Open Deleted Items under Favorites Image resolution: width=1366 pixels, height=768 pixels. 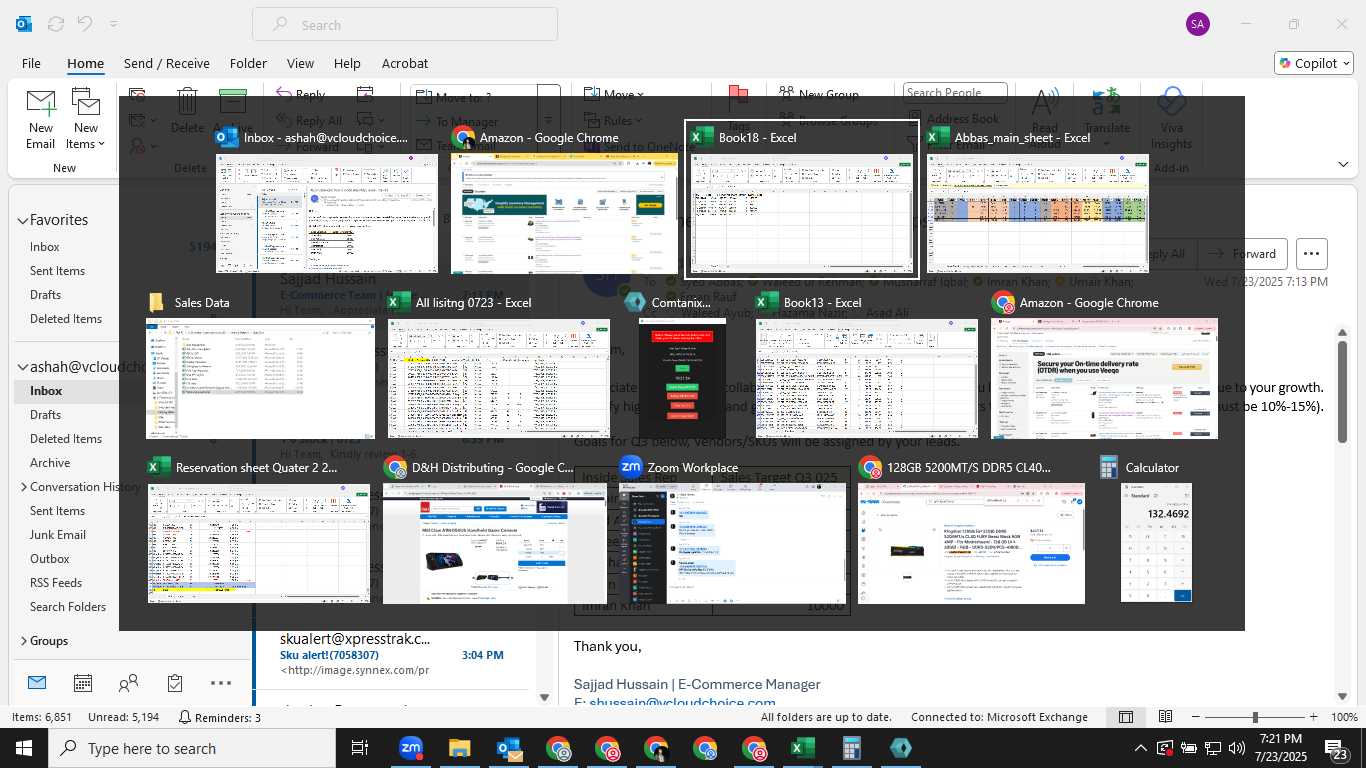tap(66, 319)
